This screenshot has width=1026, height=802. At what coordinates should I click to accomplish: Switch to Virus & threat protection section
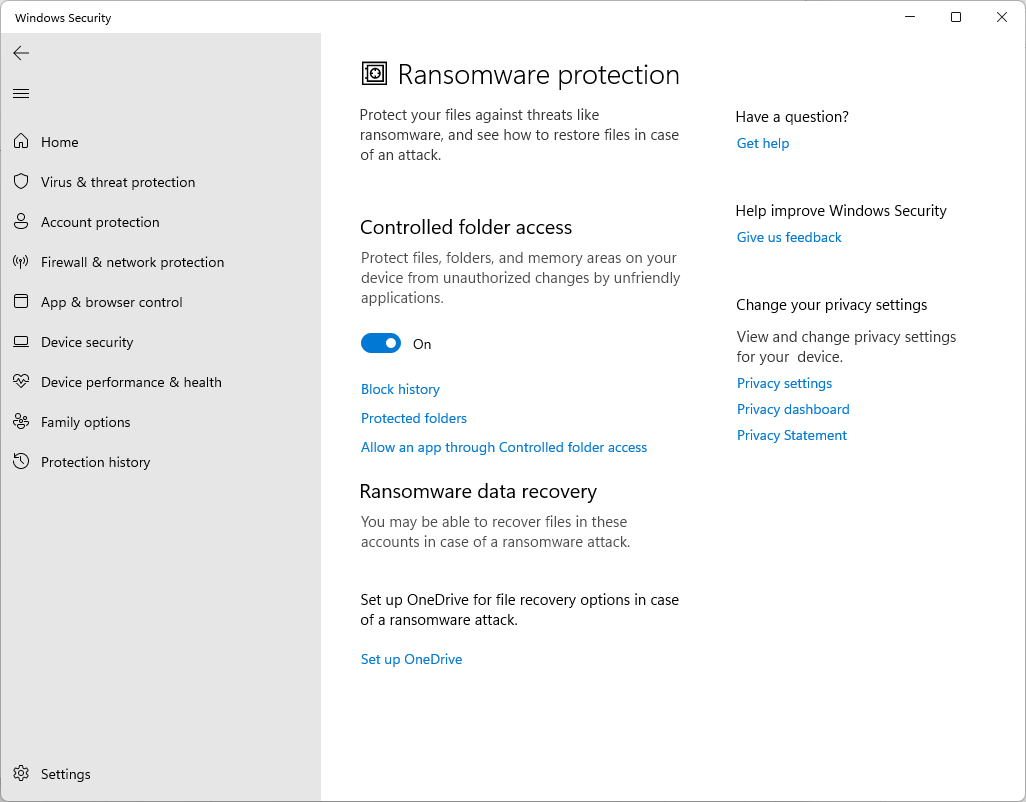click(117, 182)
